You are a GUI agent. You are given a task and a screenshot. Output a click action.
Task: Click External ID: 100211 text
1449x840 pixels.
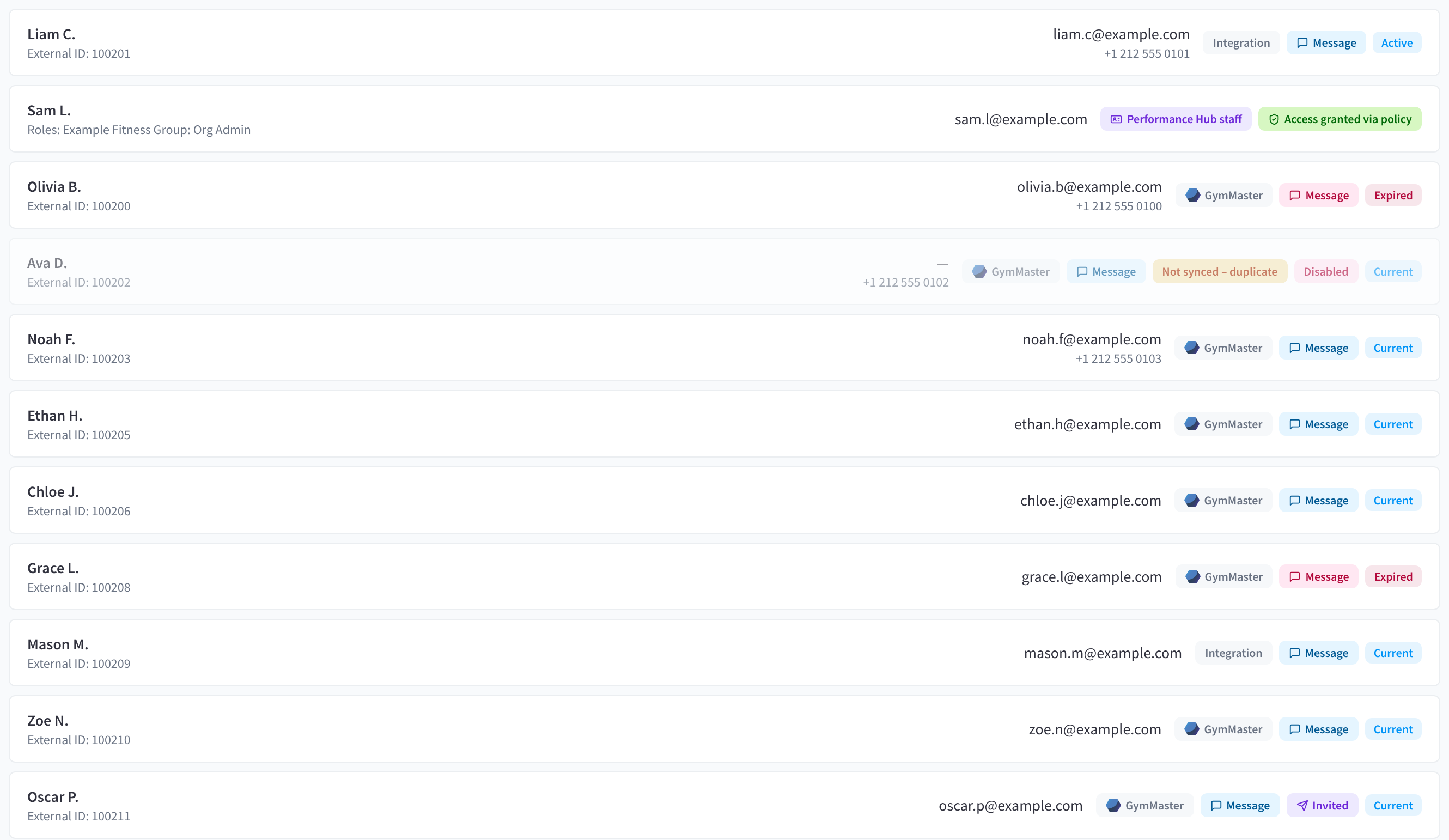(79, 817)
